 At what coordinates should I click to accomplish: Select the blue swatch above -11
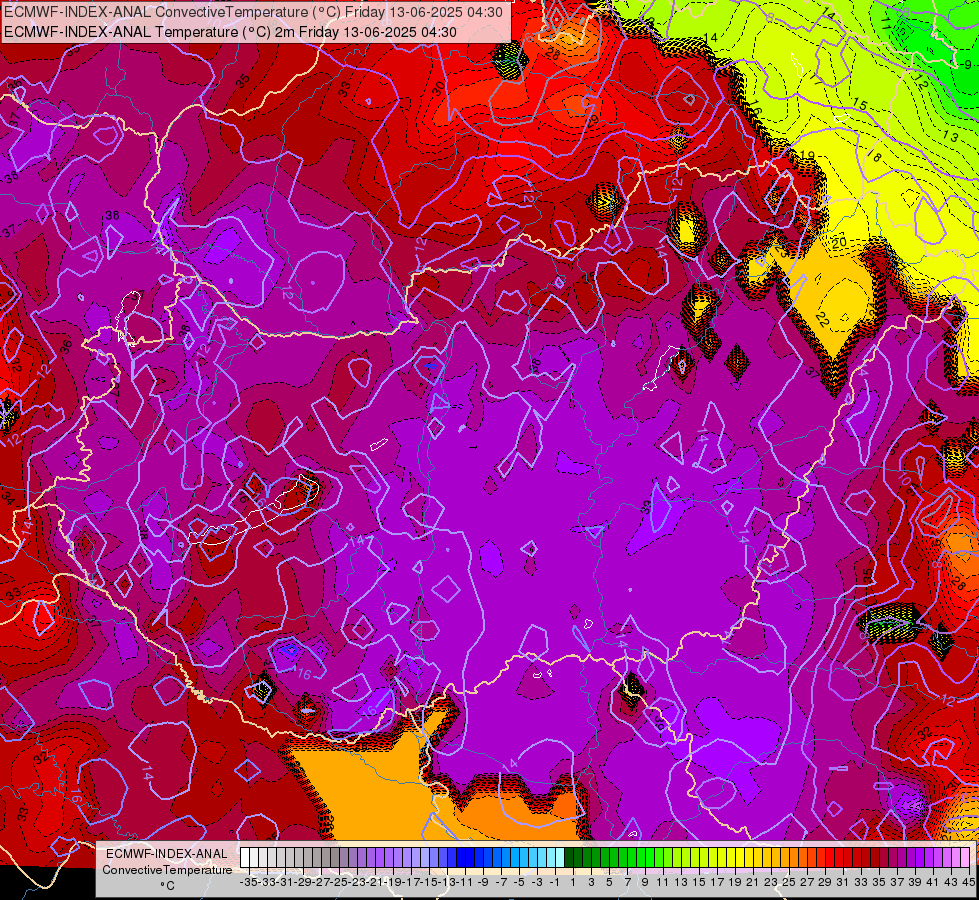click(x=461, y=858)
